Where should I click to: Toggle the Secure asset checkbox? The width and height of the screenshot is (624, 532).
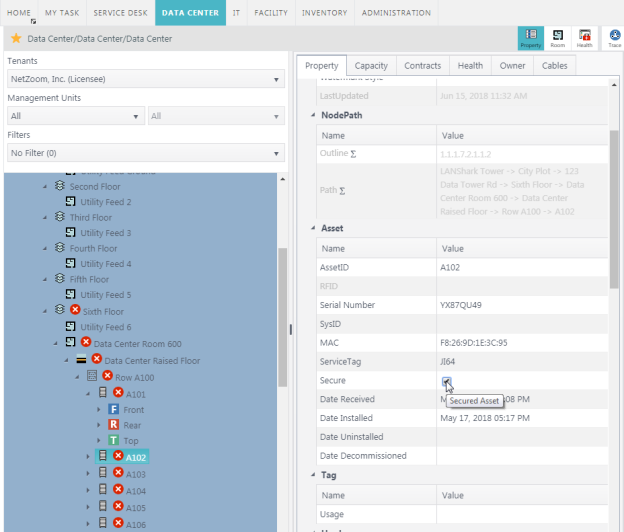446,381
